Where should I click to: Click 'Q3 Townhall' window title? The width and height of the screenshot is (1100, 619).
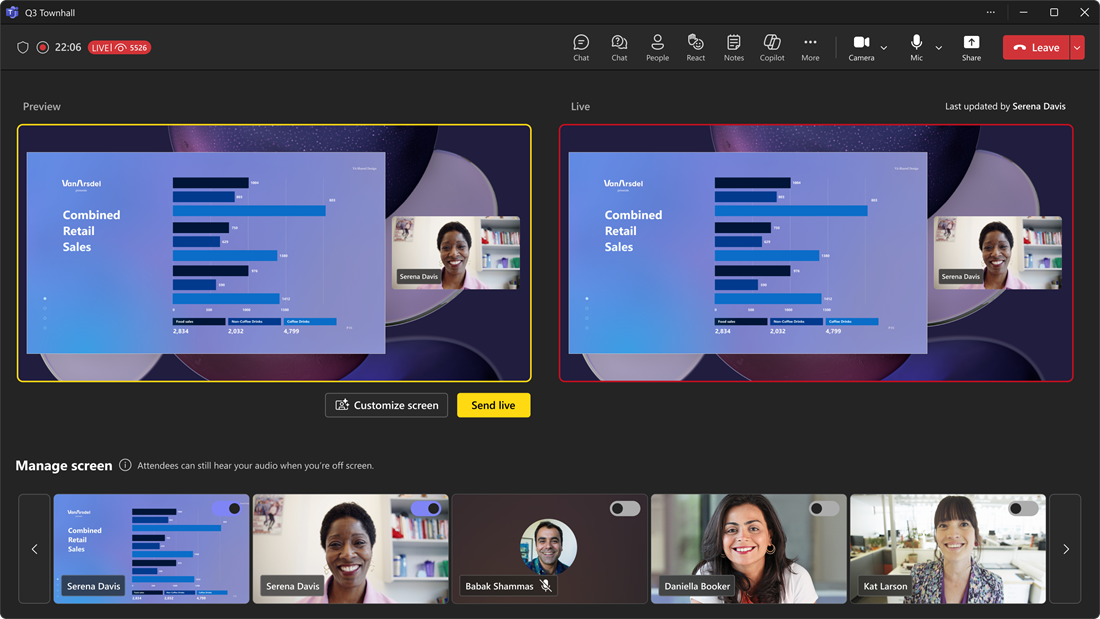point(50,13)
